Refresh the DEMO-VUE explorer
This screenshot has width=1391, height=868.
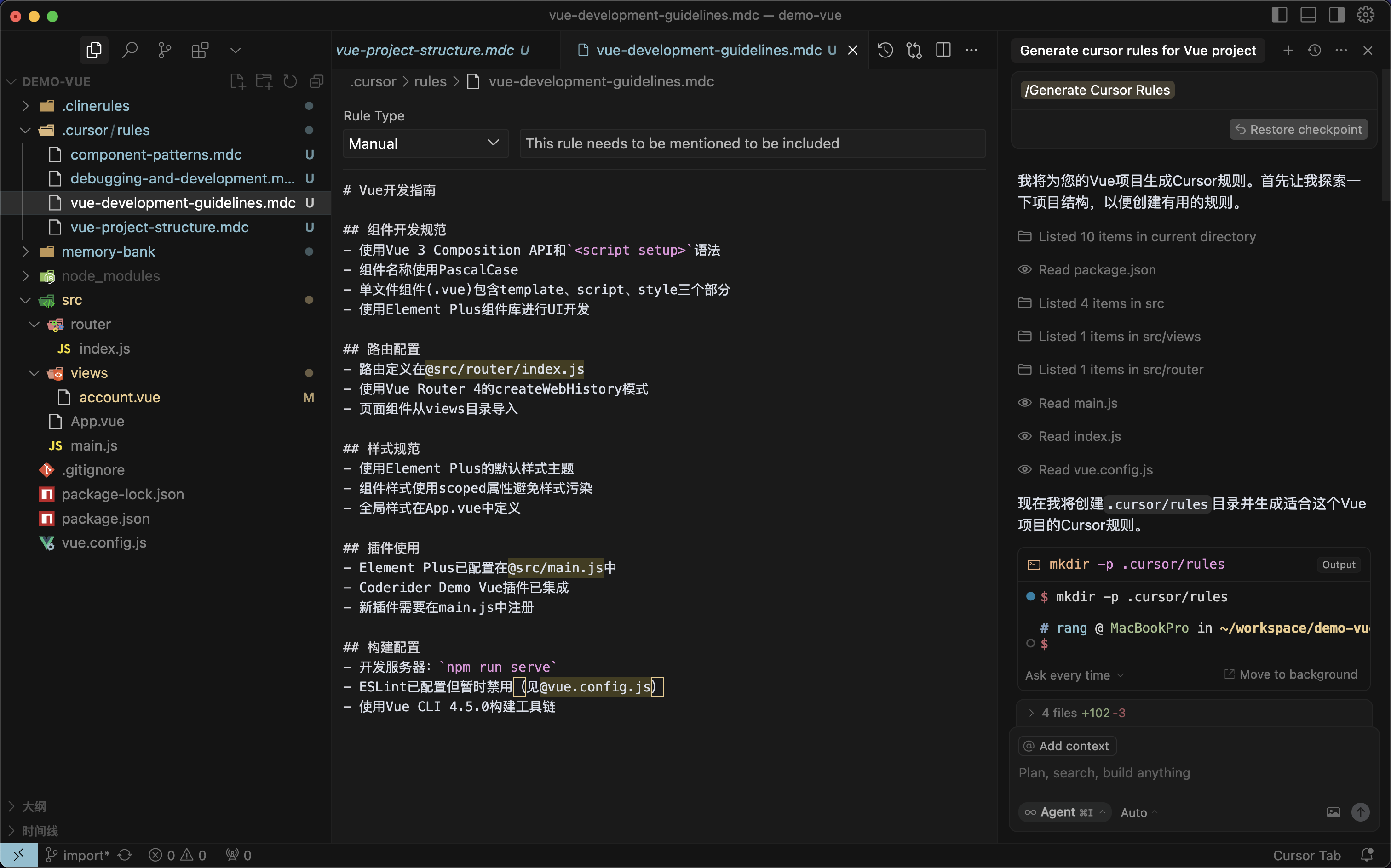pos(290,81)
